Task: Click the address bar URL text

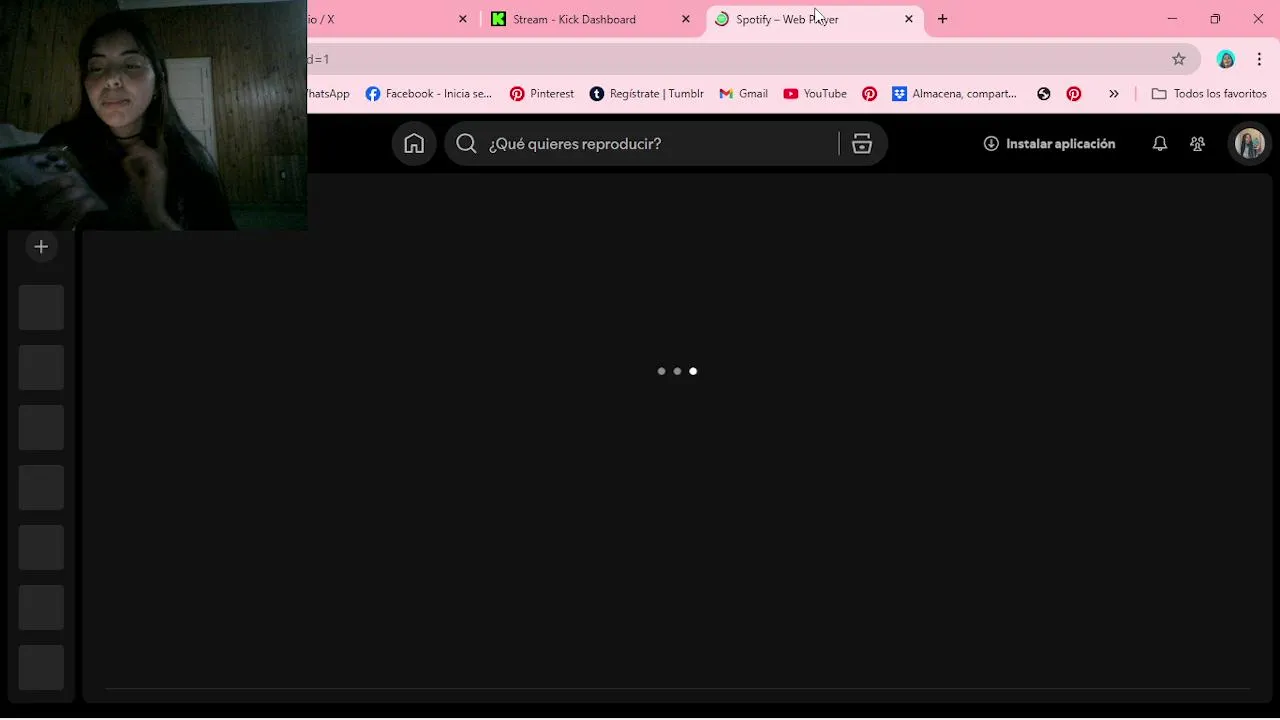Action: [x=319, y=59]
